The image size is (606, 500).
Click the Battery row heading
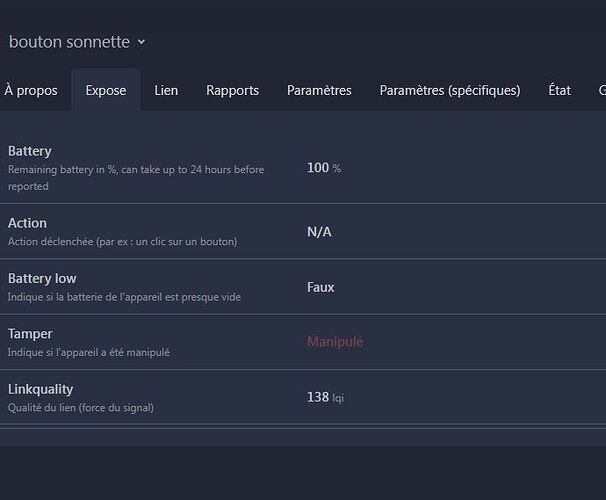pos(29,151)
